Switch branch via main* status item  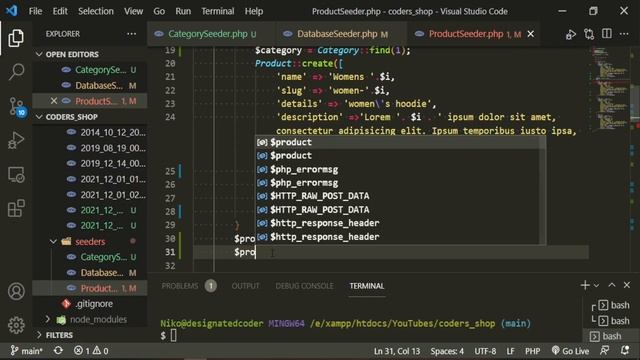point(26,351)
